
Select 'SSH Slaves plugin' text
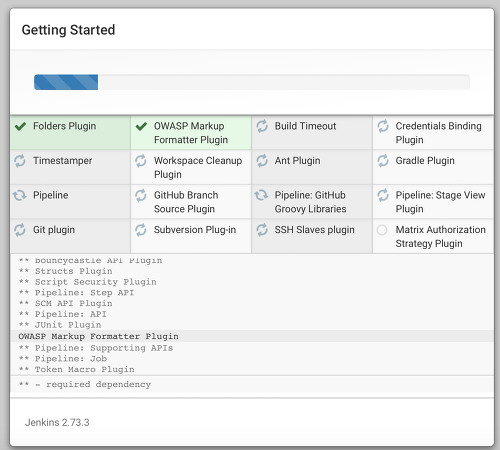(314, 230)
